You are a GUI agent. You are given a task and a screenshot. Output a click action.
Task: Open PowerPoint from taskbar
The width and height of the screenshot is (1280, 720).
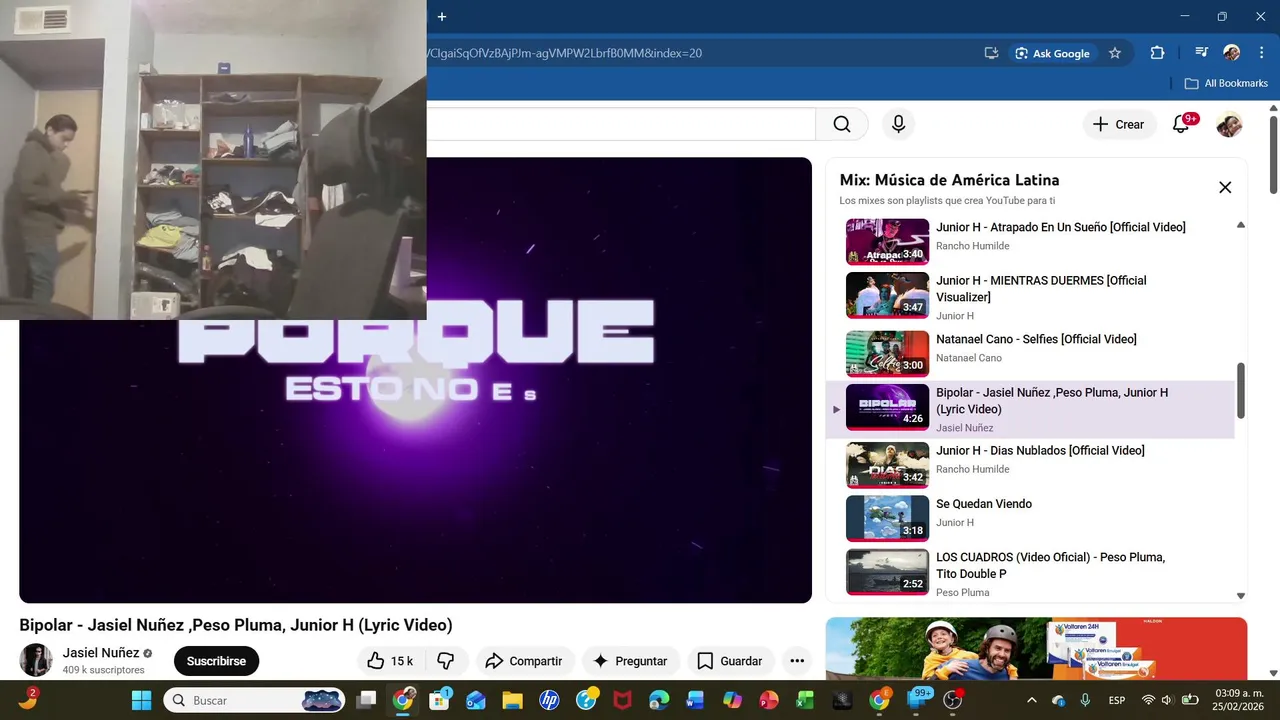tap(769, 700)
